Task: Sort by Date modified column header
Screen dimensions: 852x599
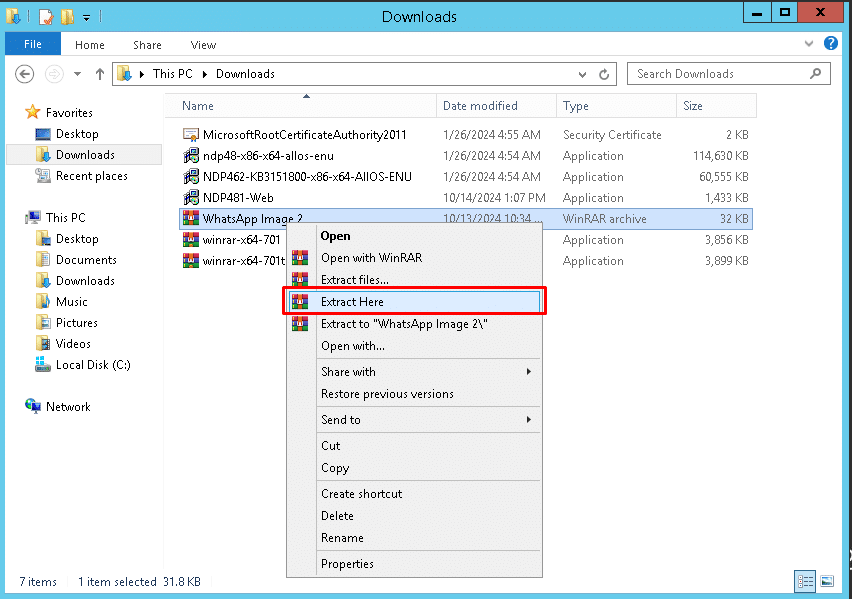Action: coord(496,105)
